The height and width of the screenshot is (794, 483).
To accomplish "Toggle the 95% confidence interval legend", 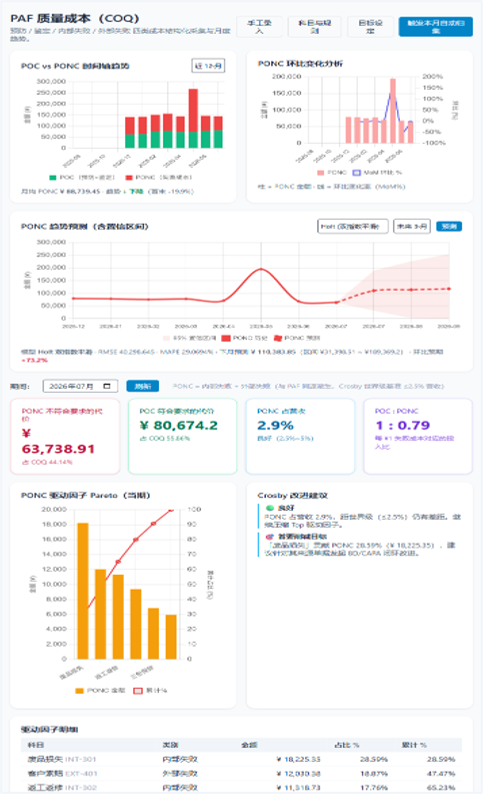I will [x=189, y=338].
